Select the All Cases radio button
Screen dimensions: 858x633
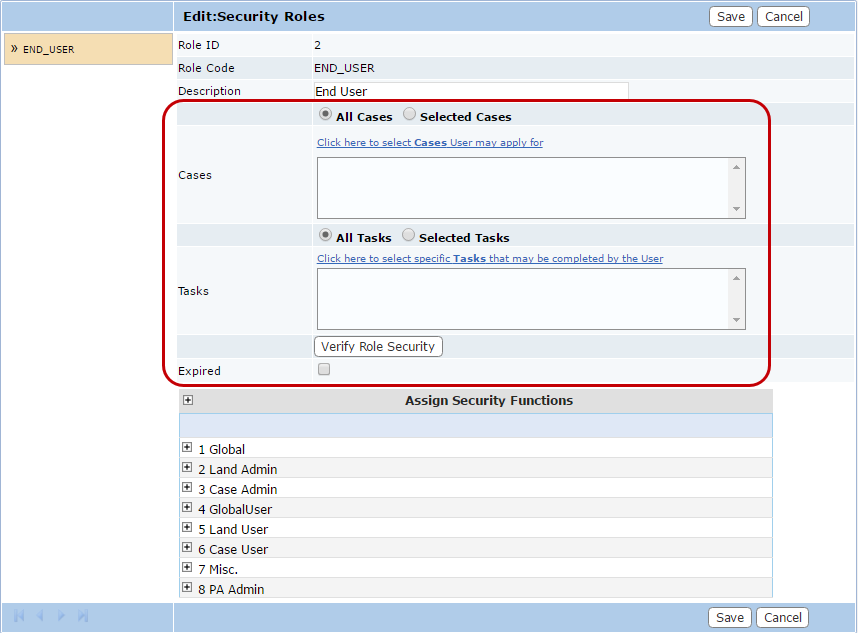coord(325,115)
